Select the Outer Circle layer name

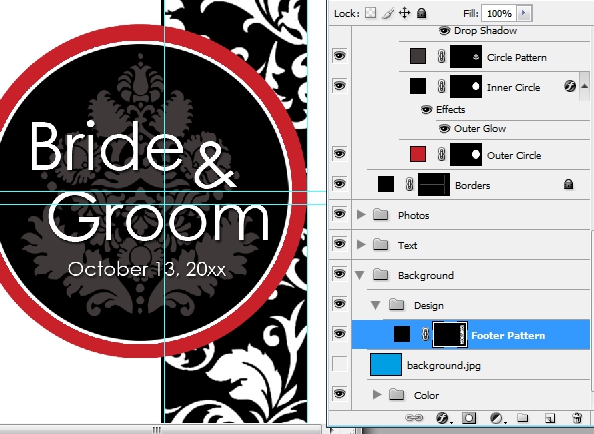514,155
